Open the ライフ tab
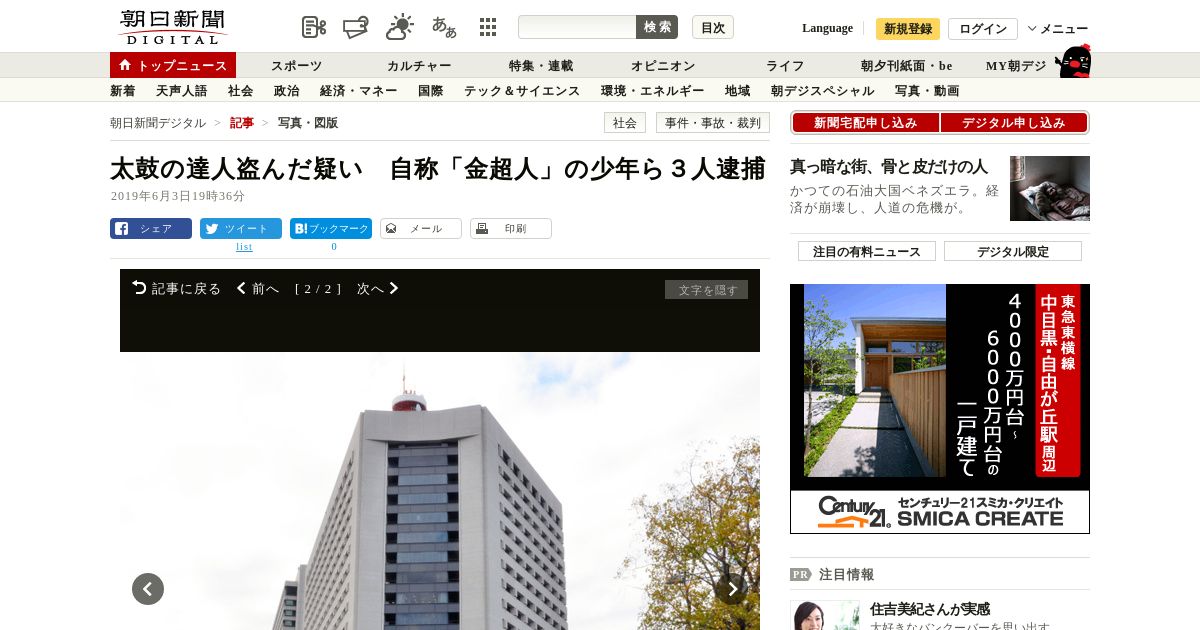1200x630 pixels. [785, 65]
